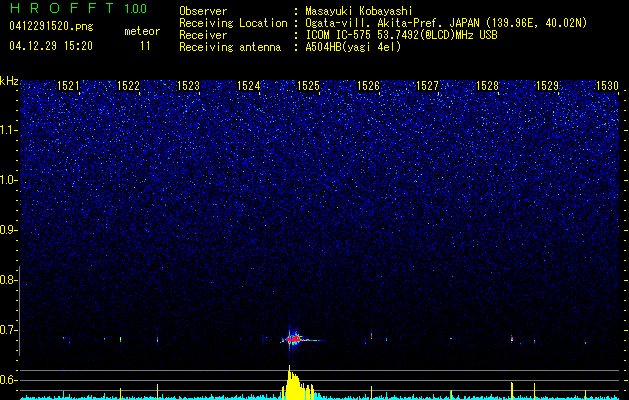
Task: Click the 1521 time marker
Action: coord(68,85)
